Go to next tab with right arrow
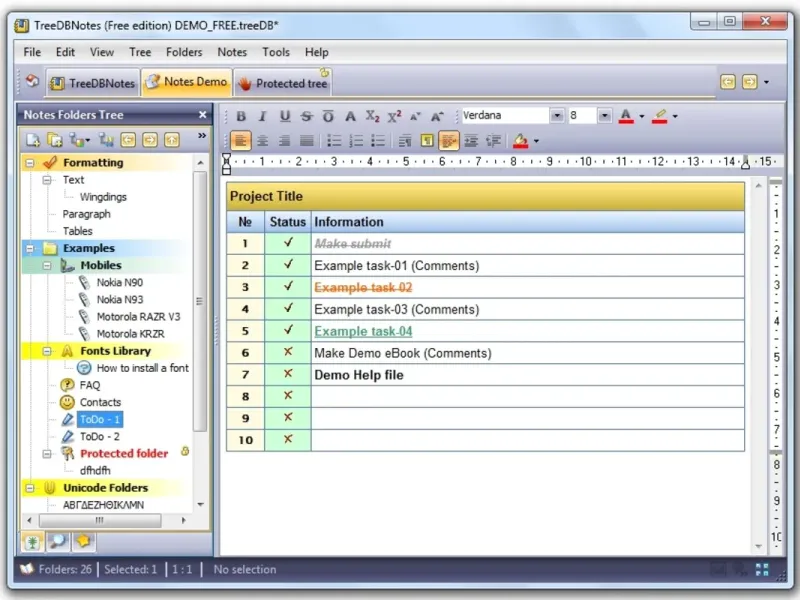Screen dimensions: 800x600 coord(749,82)
